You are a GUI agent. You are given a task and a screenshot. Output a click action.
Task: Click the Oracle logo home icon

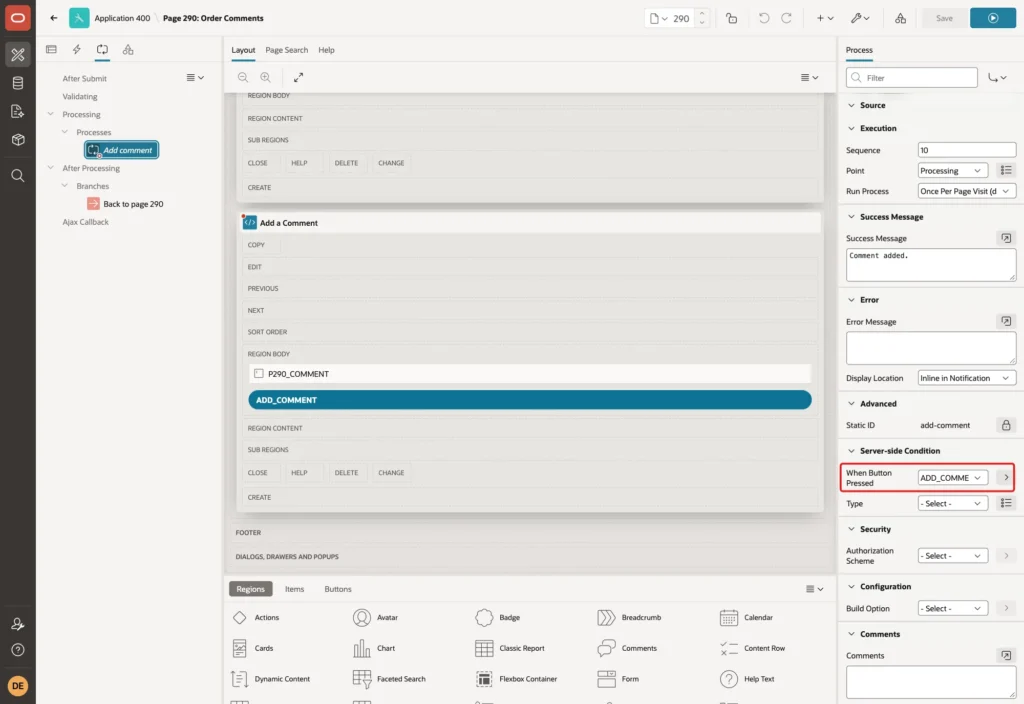(x=18, y=18)
